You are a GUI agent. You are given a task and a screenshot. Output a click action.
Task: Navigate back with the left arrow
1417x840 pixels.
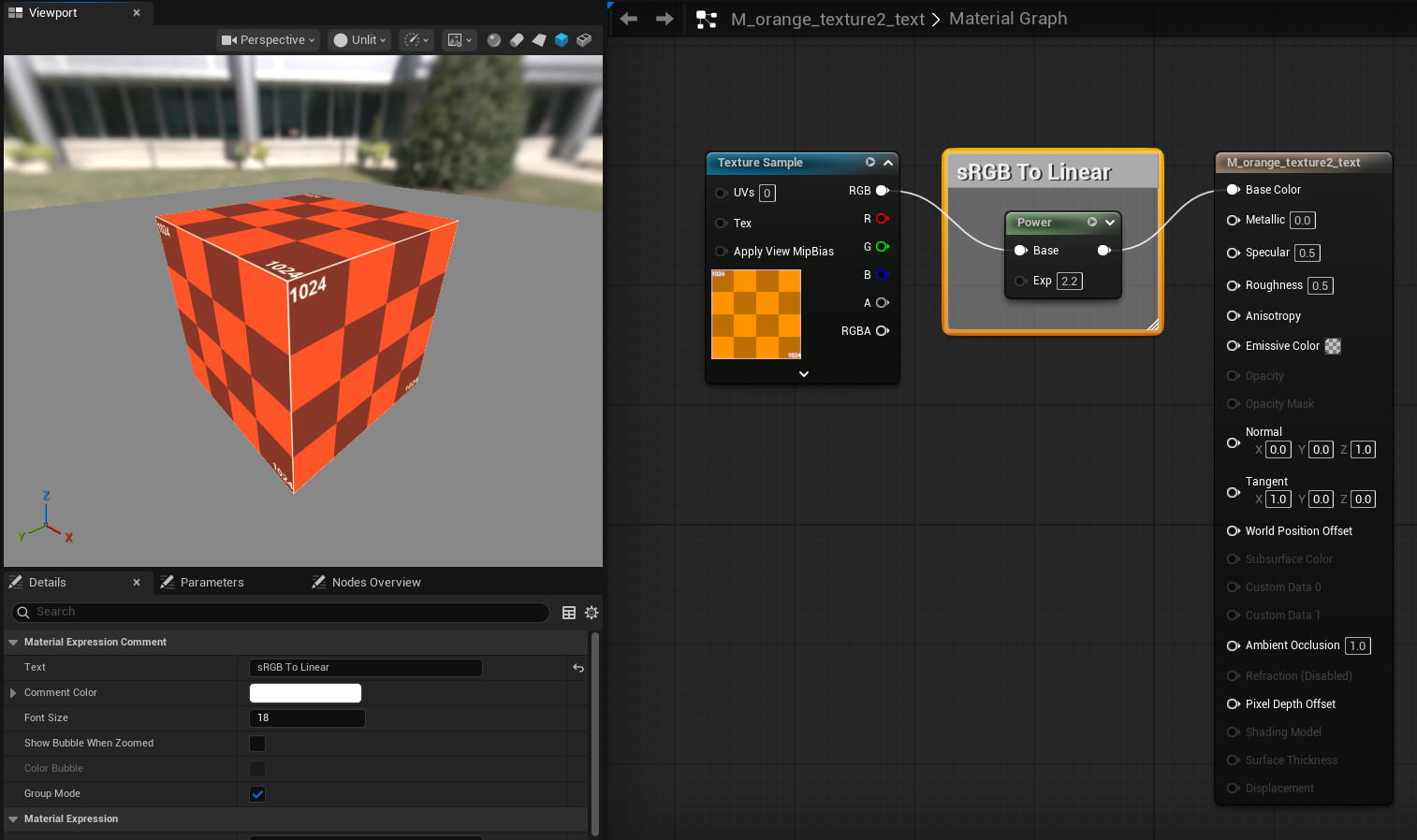tap(629, 19)
